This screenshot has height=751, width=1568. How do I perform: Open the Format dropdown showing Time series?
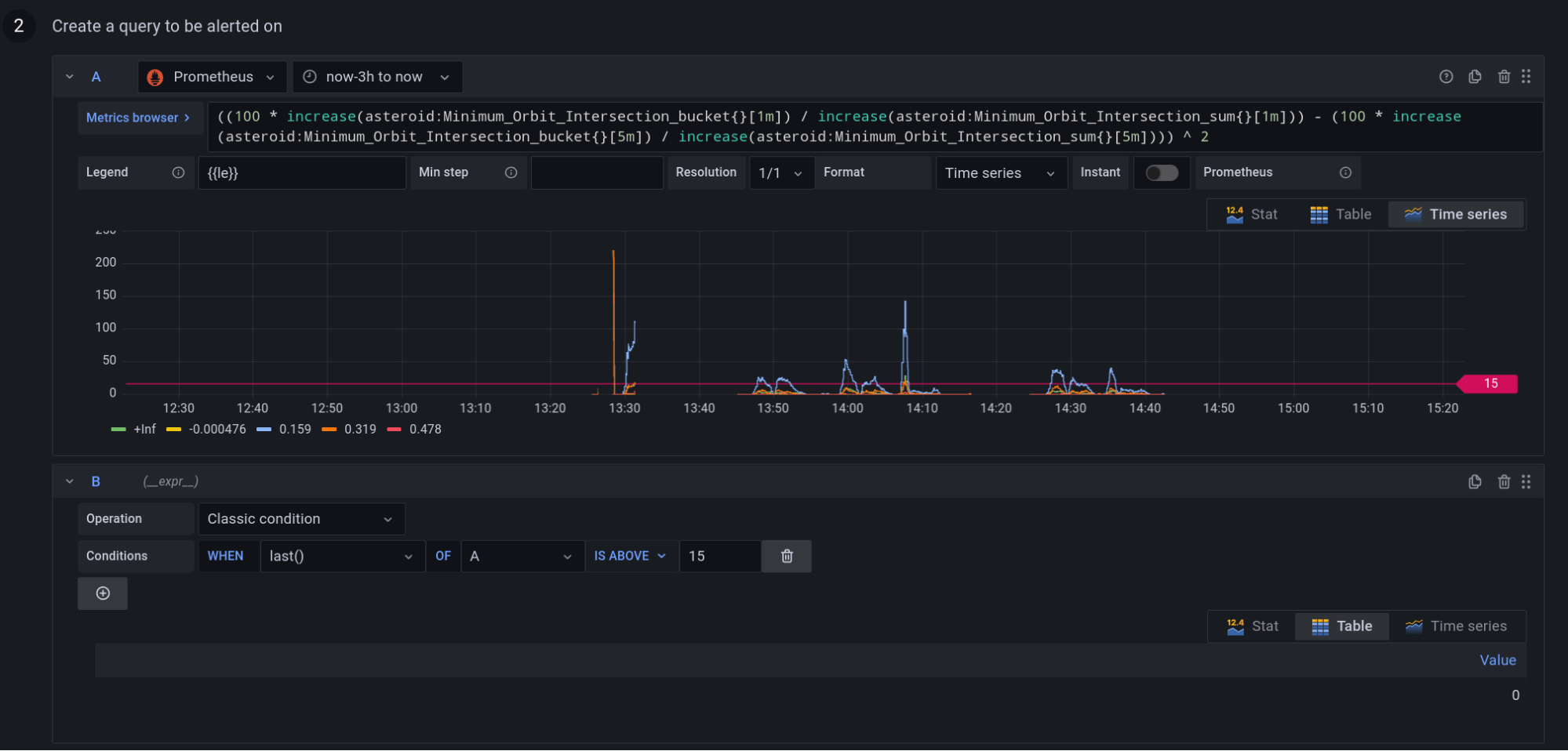pos(1001,172)
